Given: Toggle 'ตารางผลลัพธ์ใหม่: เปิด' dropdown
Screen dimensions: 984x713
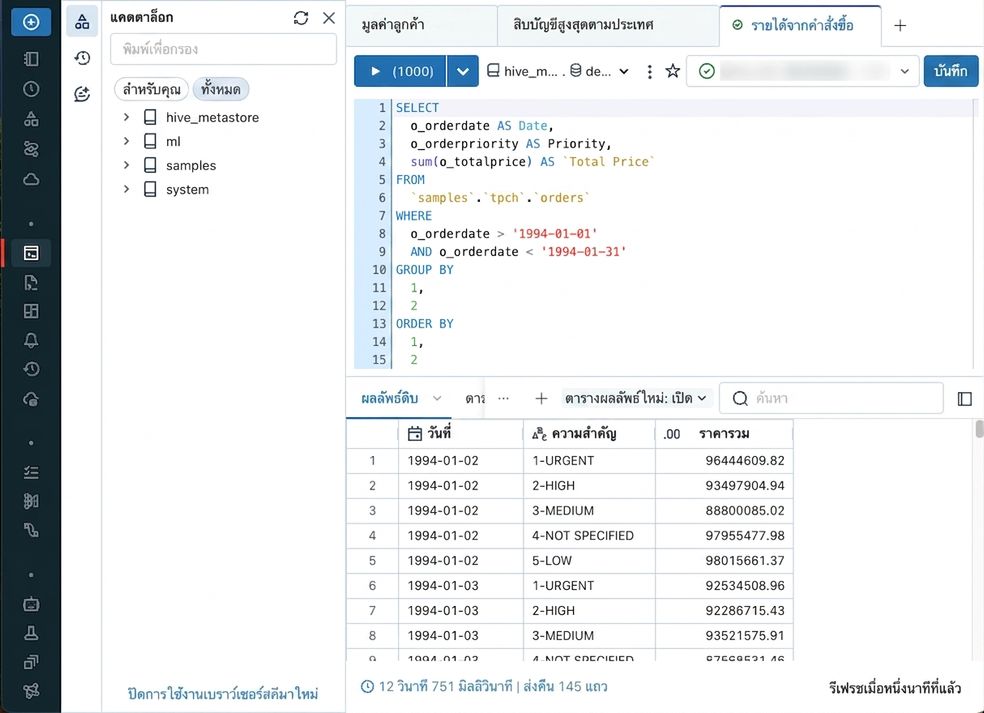Looking at the screenshot, I should (636, 398).
